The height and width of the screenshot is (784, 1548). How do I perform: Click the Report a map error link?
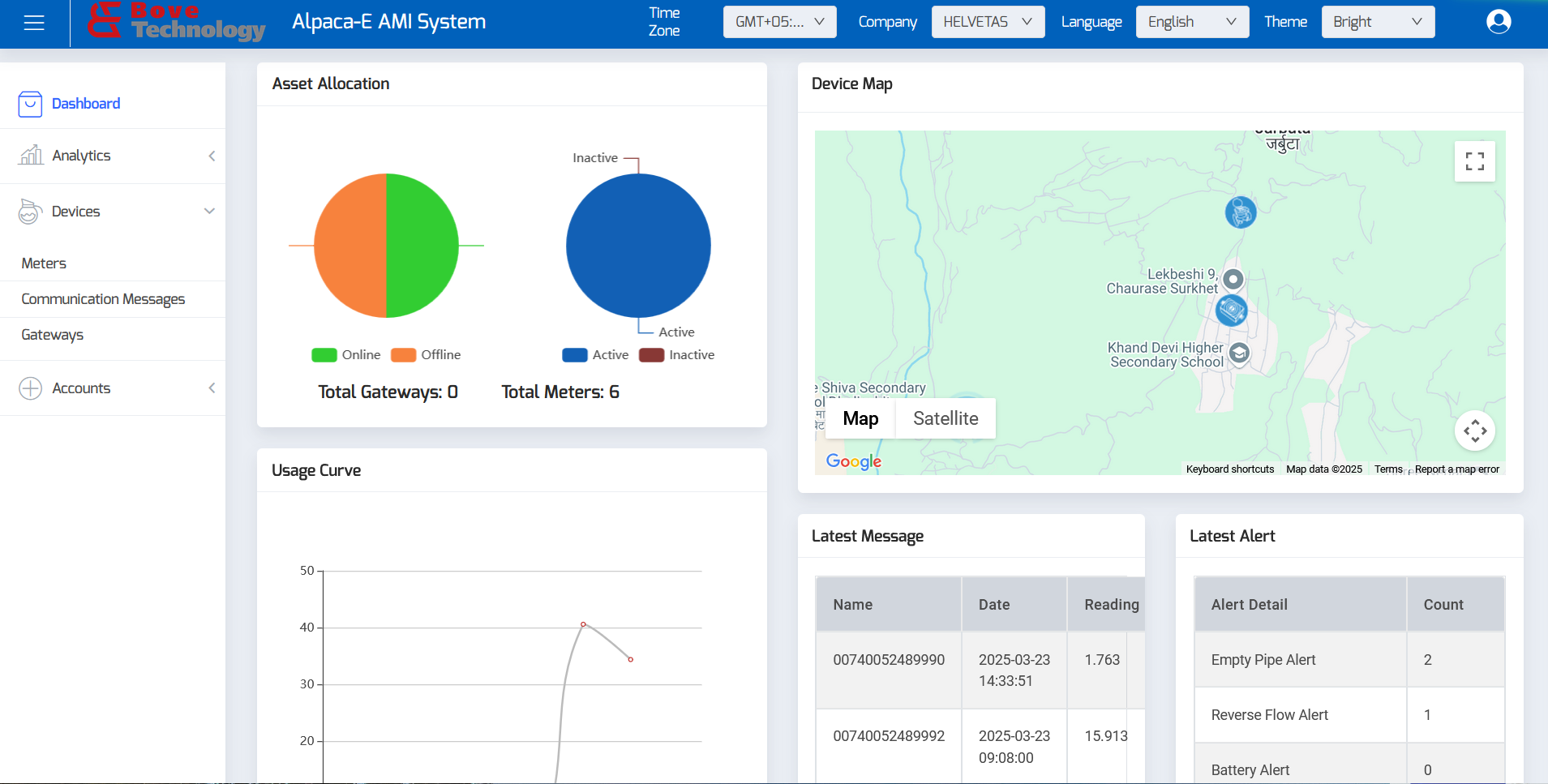point(1456,469)
